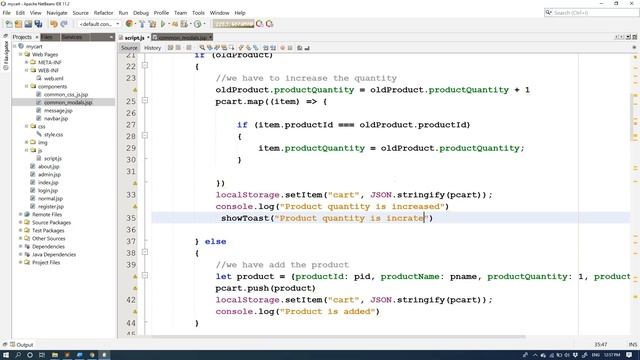Collapse code fold at line 22
This screenshot has width=640, height=360.
[144, 65]
